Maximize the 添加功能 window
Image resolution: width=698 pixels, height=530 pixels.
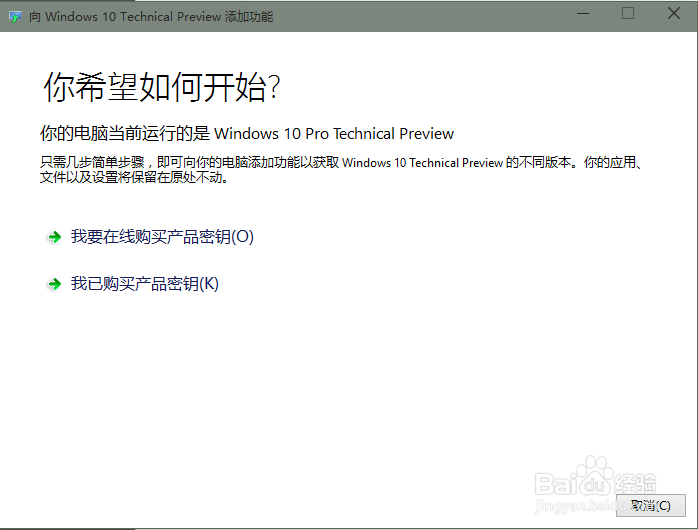[x=628, y=14]
